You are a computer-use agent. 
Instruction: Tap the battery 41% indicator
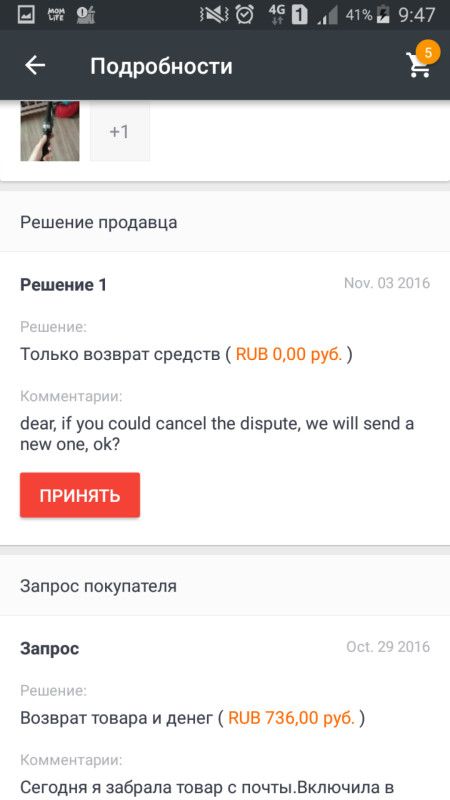click(x=367, y=15)
